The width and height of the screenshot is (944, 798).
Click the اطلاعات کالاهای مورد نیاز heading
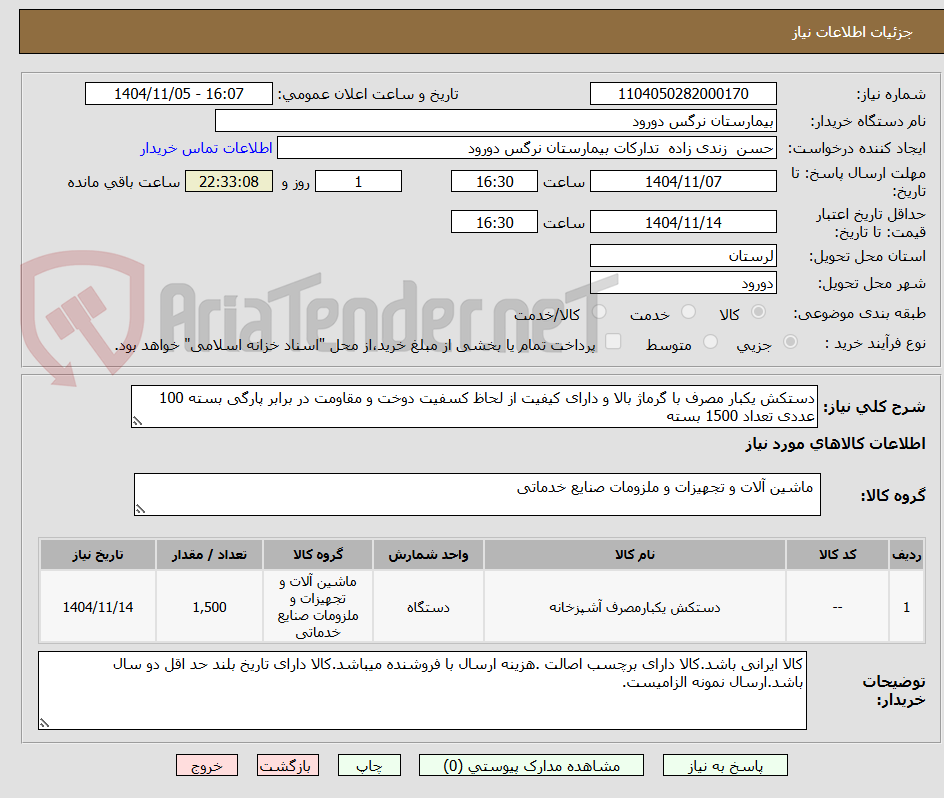836,444
